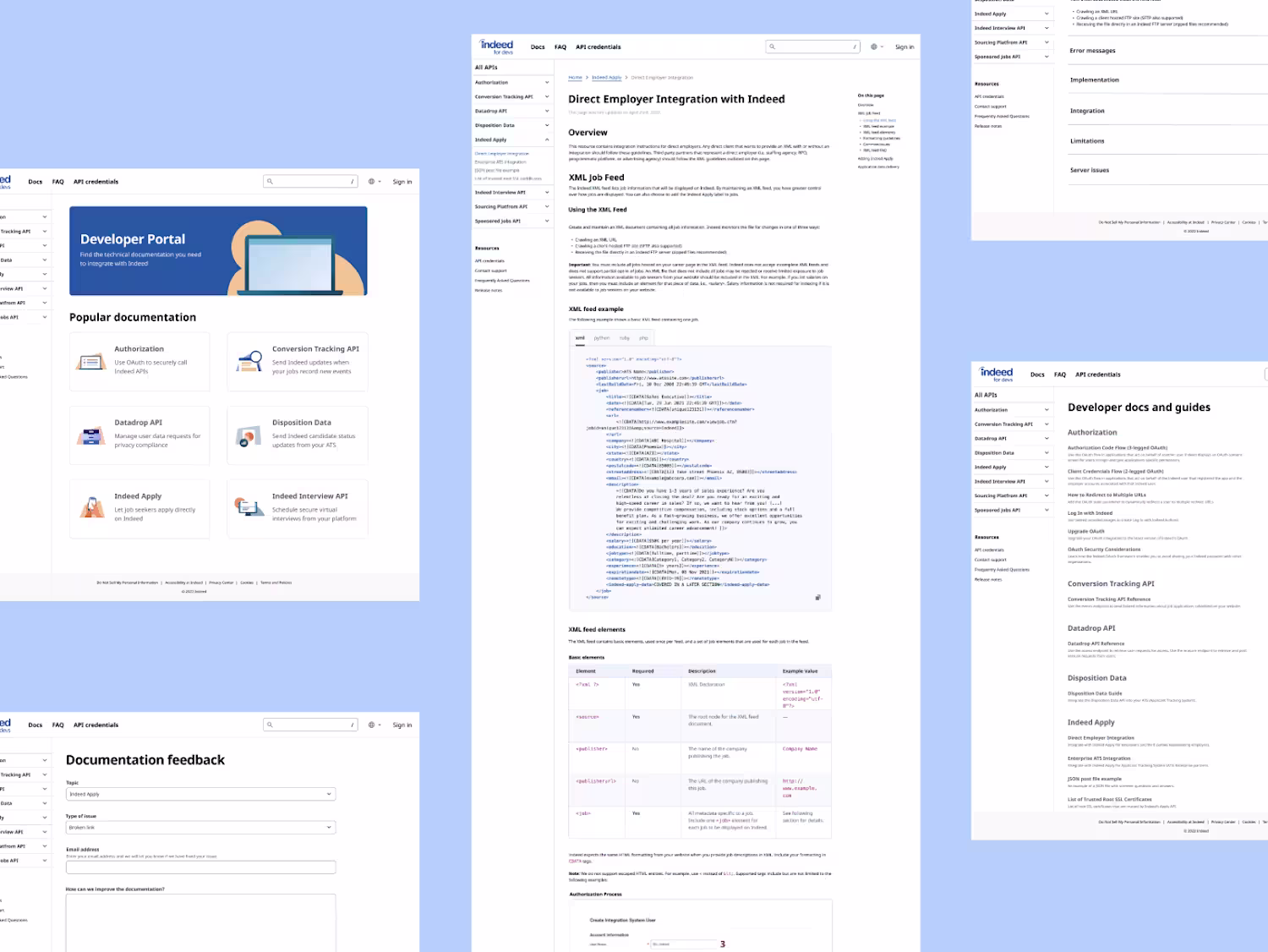Click the search field in the Developer Portal page header
Screen dimensions: 1268x952
(x=311, y=181)
